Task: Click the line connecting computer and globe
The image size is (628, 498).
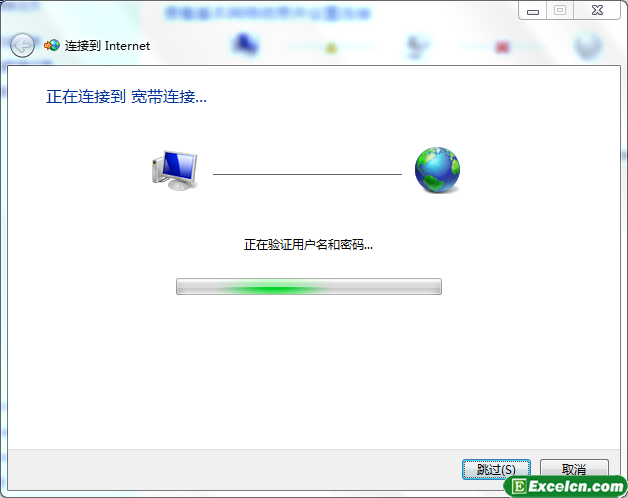Action: tap(307, 174)
